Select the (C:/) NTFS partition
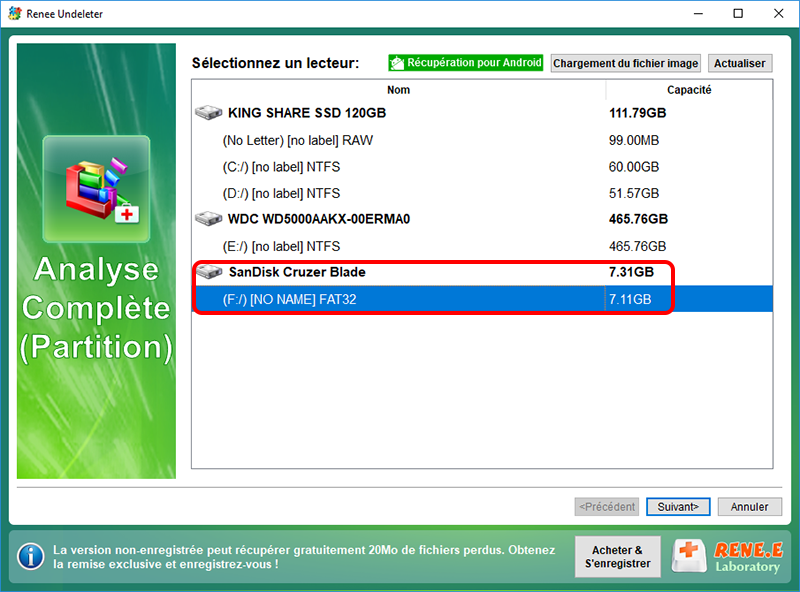800x592 pixels. tap(482, 167)
